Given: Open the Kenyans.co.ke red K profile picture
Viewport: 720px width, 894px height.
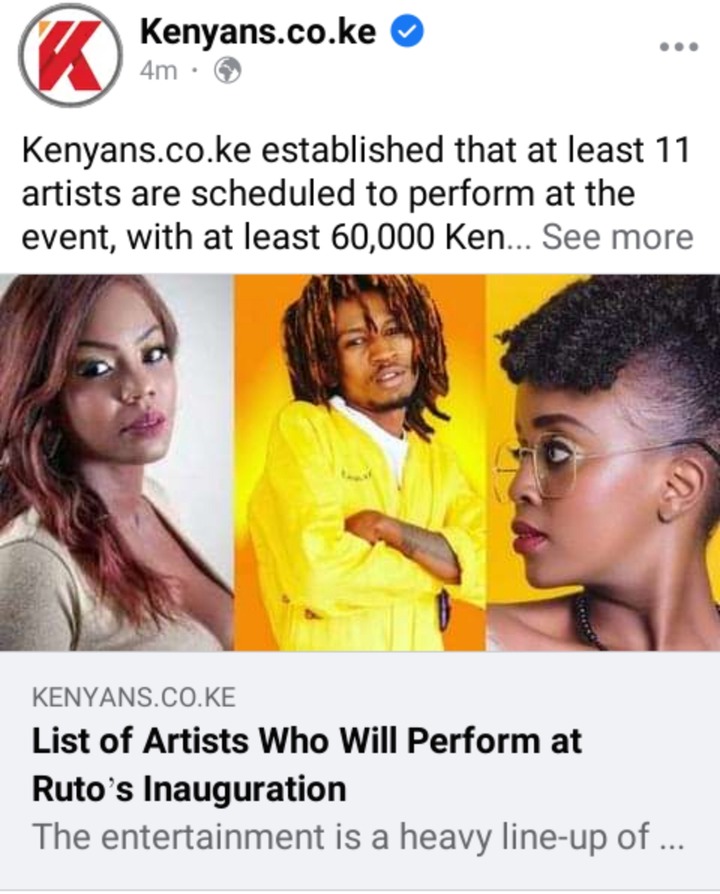Looking at the screenshot, I should click(x=71, y=55).
